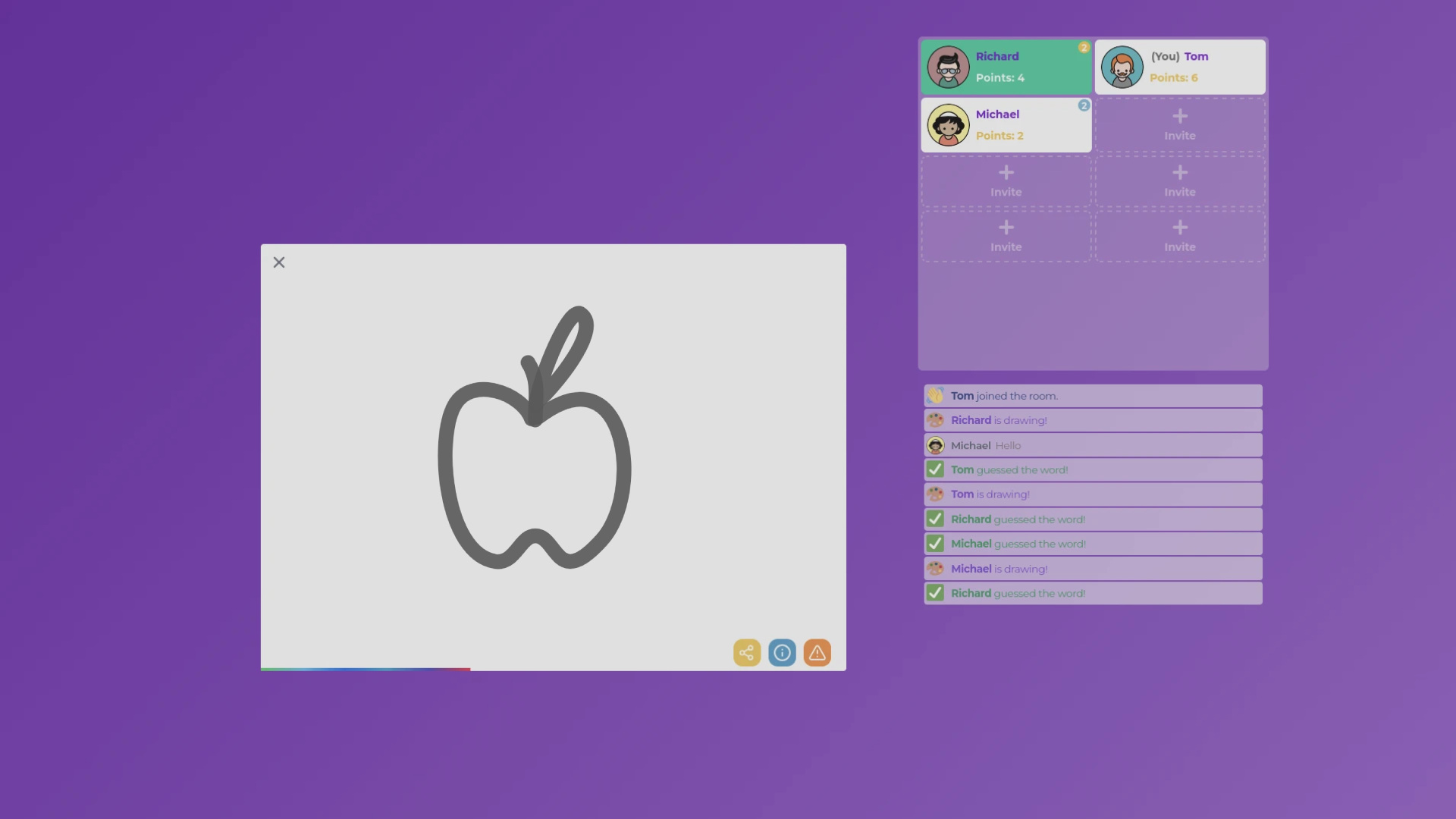Click the blue "2" badge on Michael's card

tap(1084, 106)
